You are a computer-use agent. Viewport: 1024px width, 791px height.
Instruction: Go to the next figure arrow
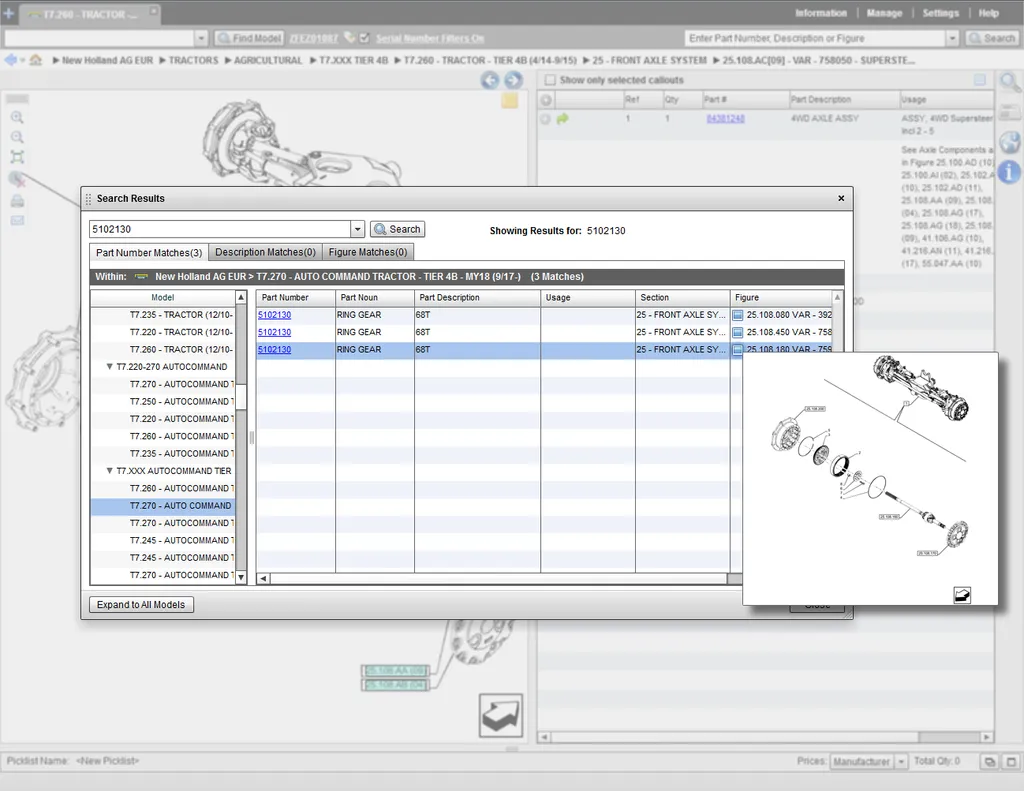(x=513, y=80)
